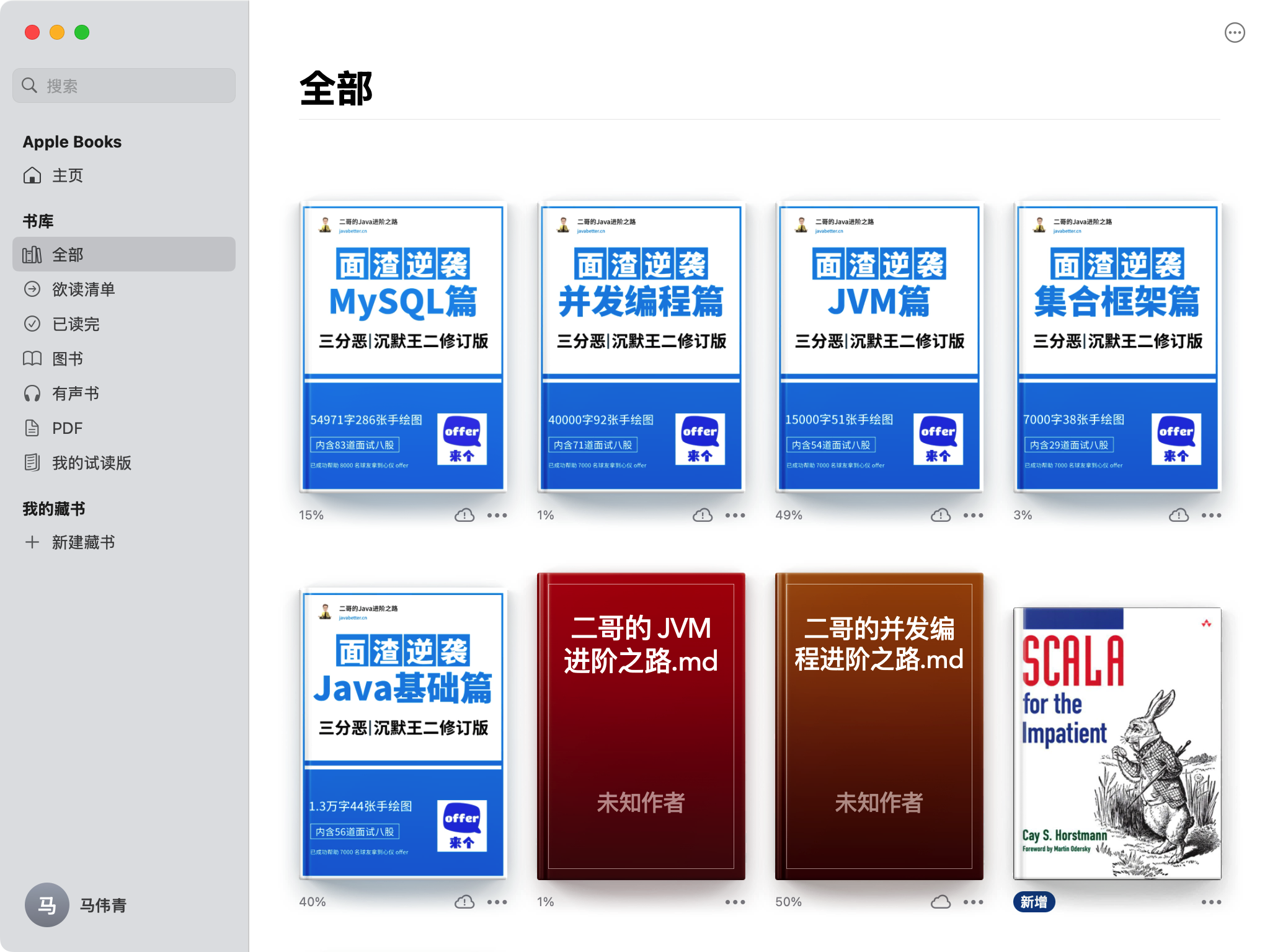
Task: Open 我的试读版 samples collection
Action: 91,462
